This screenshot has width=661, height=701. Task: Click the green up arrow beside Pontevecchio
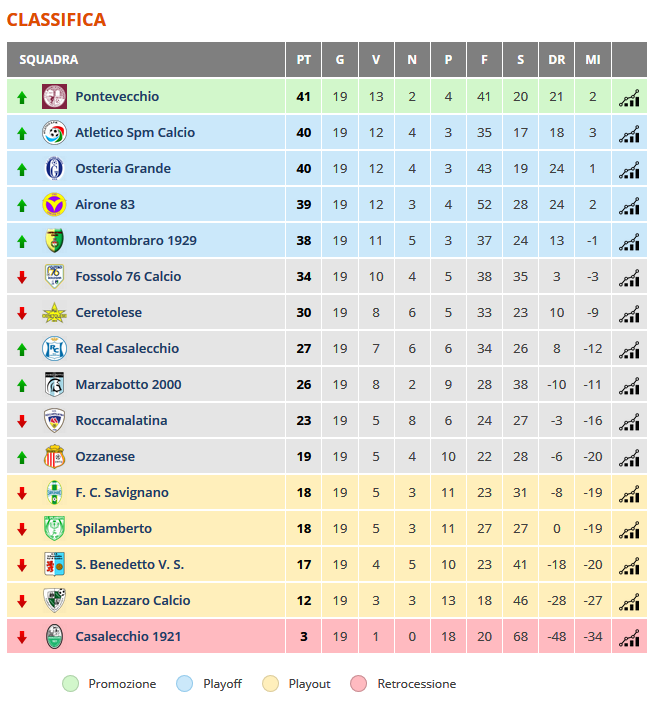point(22,97)
